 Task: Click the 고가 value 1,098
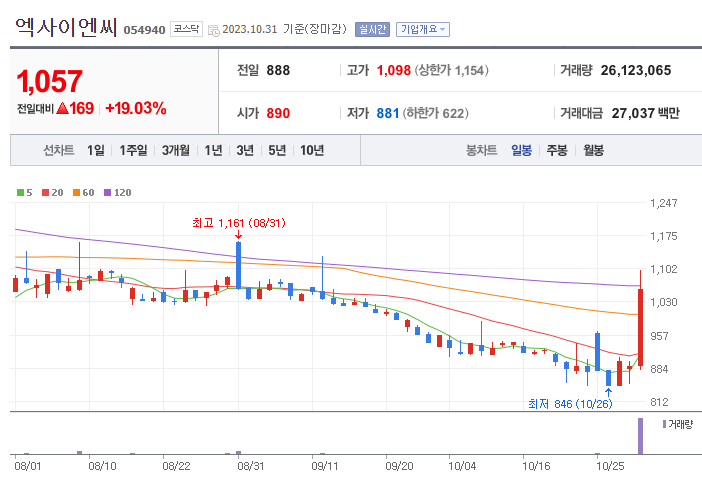(394, 70)
